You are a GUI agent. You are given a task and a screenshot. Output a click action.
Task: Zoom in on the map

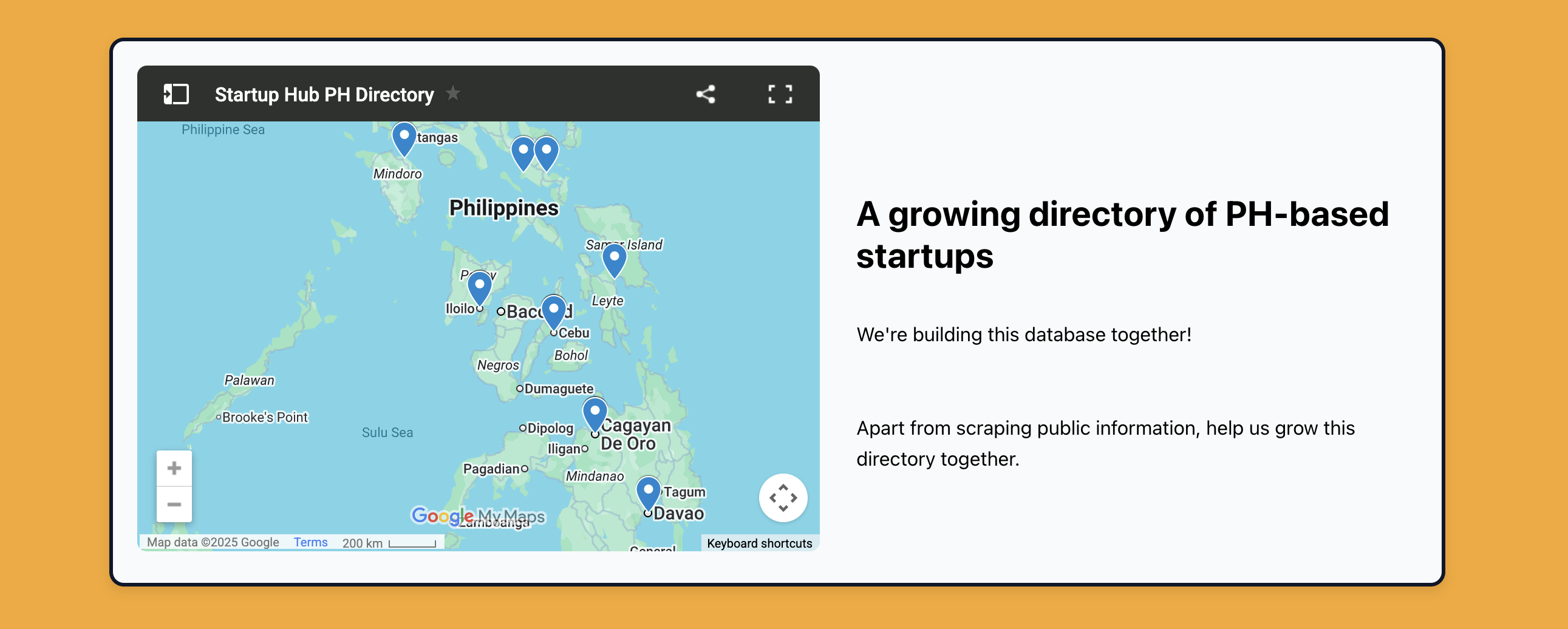coord(174,468)
